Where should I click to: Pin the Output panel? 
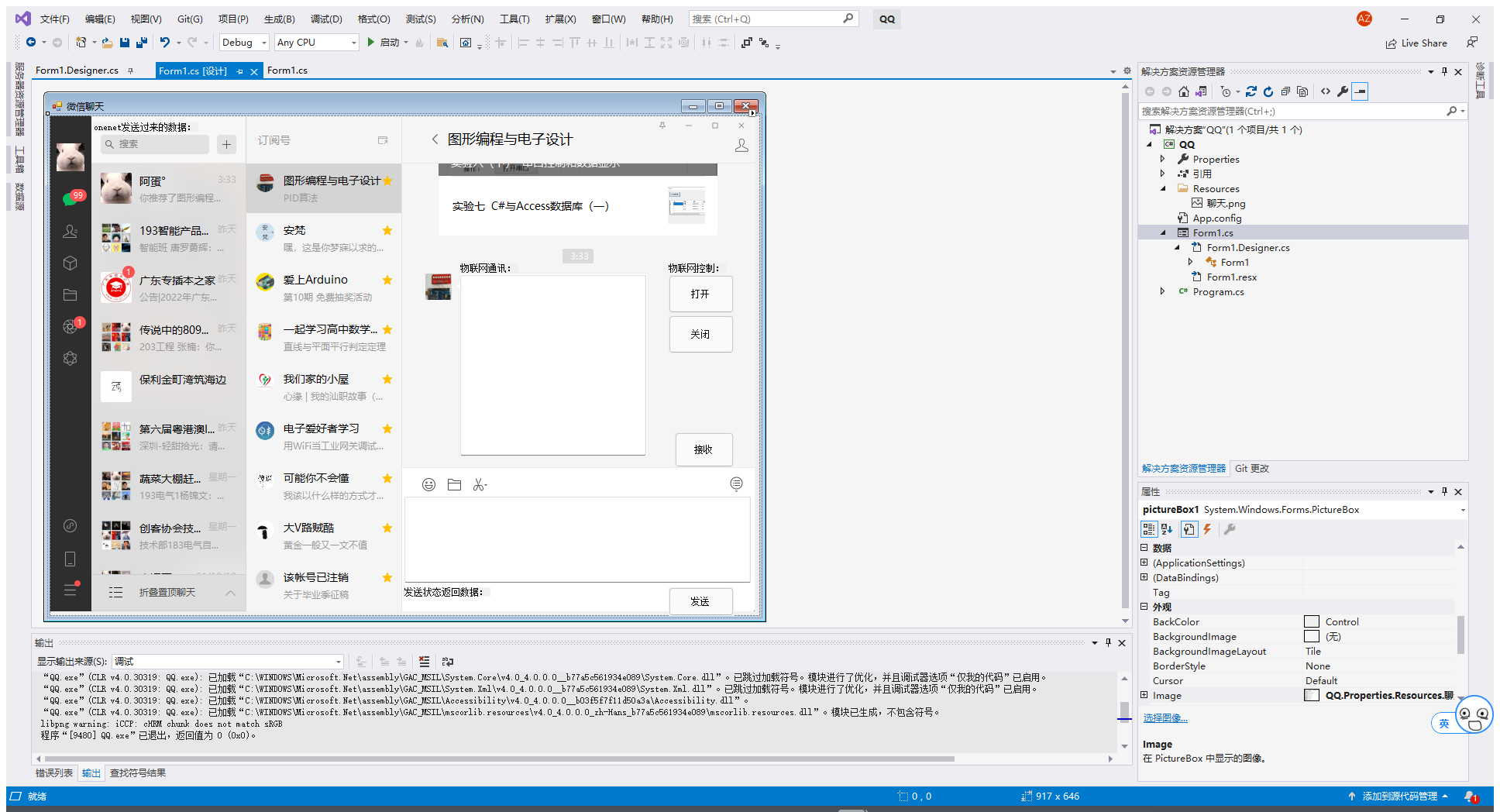[1108, 642]
